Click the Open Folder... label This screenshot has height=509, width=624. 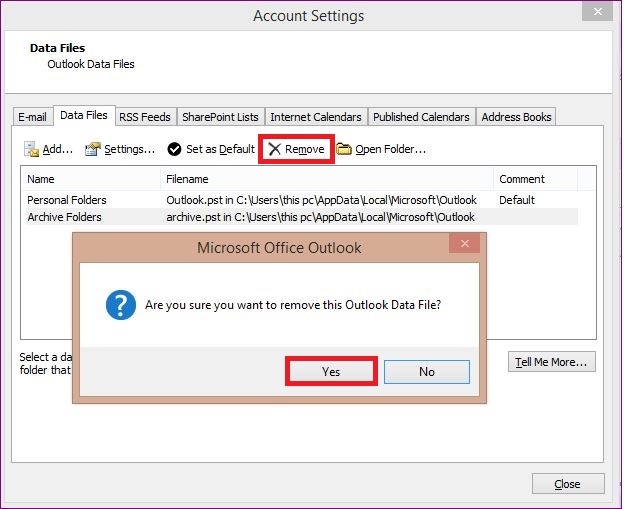[x=390, y=149]
